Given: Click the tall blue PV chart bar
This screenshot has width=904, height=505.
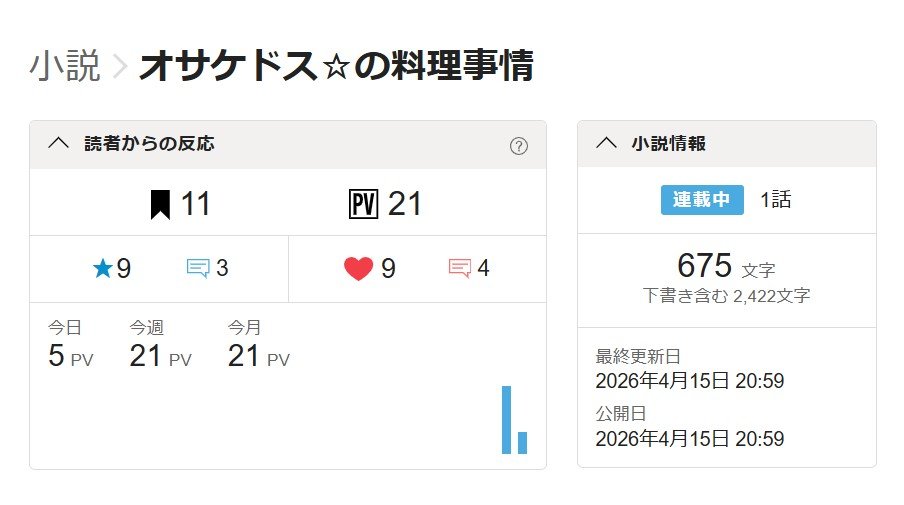Looking at the screenshot, I should 506,420.
